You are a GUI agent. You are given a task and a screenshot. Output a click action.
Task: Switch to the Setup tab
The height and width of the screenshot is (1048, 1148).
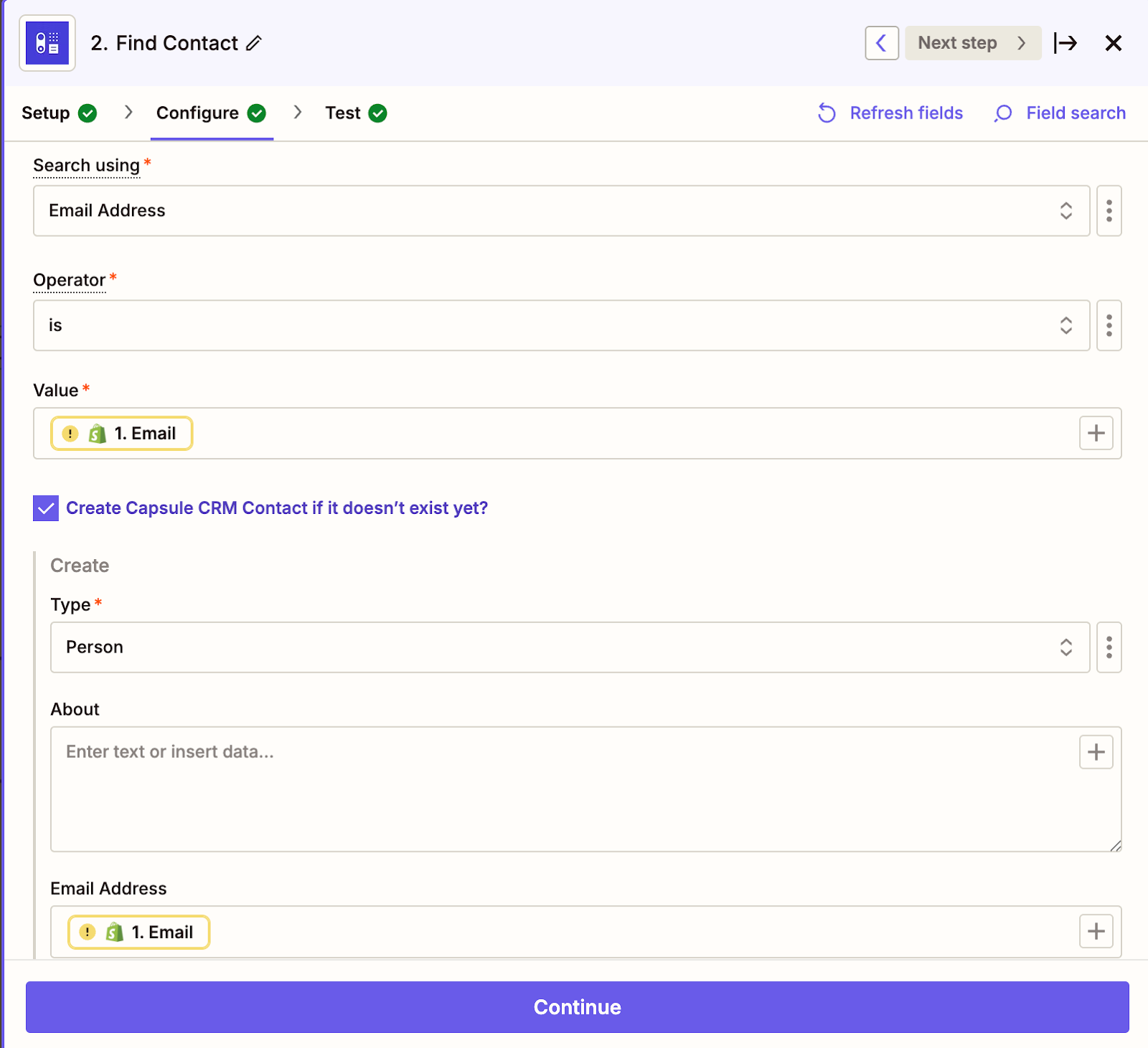(x=59, y=113)
